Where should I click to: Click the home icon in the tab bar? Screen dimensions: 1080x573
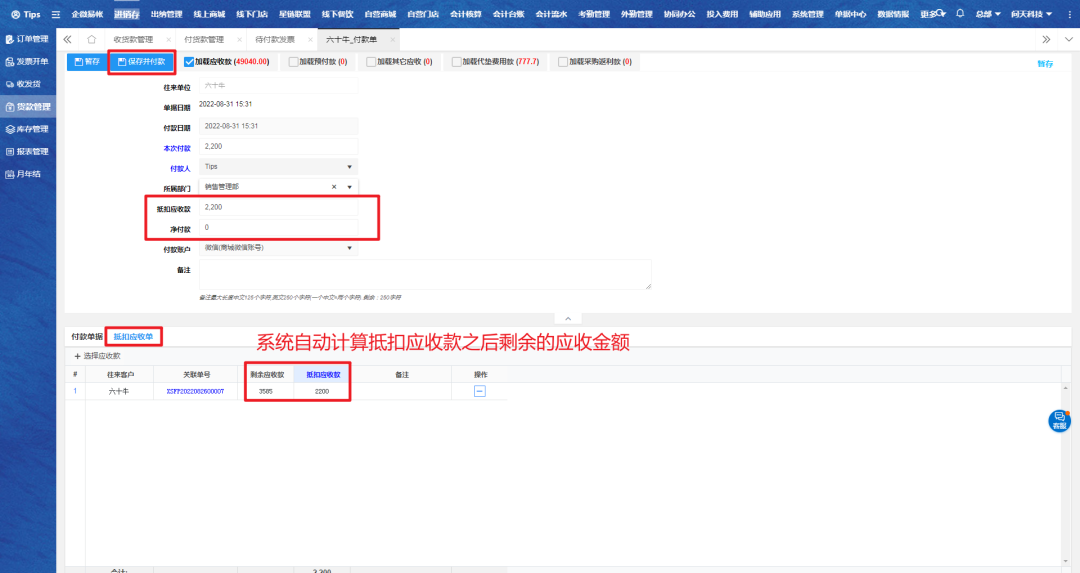[91, 39]
